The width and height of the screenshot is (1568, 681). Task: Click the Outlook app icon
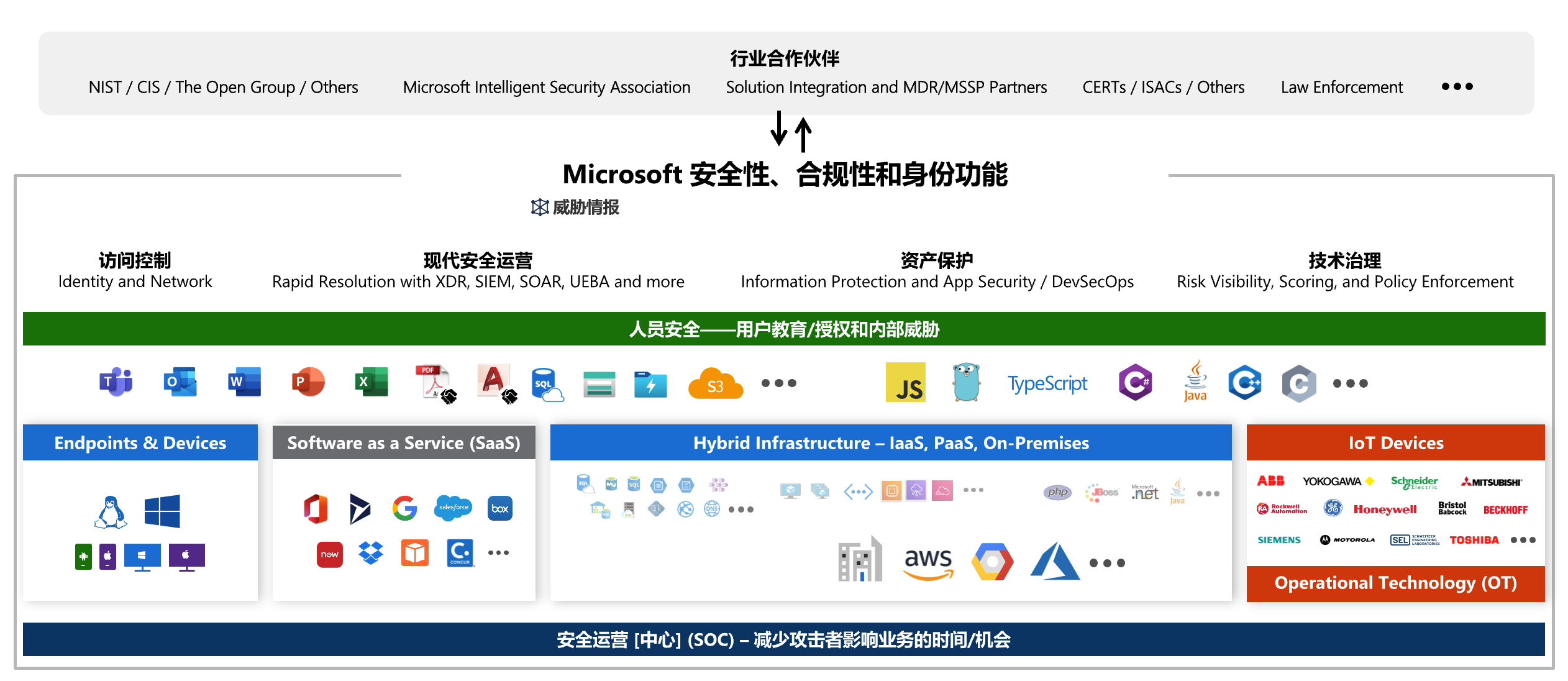(x=180, y=382)
